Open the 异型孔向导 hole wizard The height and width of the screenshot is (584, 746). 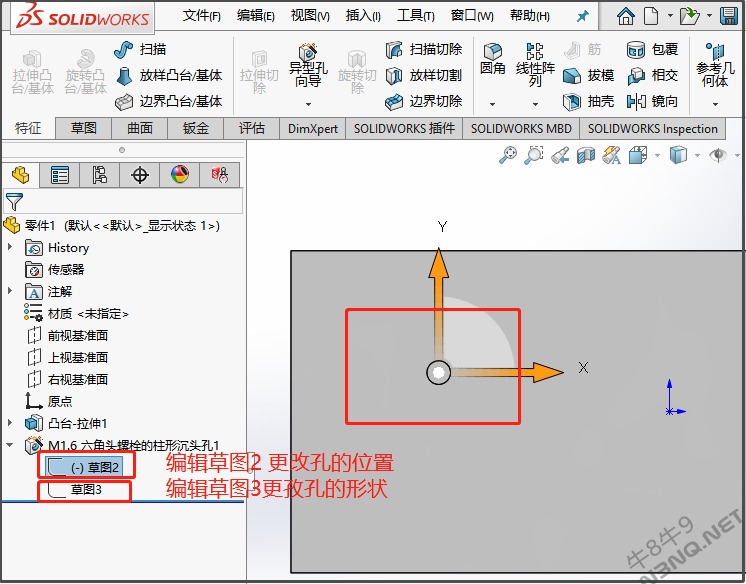coord(308,66)
